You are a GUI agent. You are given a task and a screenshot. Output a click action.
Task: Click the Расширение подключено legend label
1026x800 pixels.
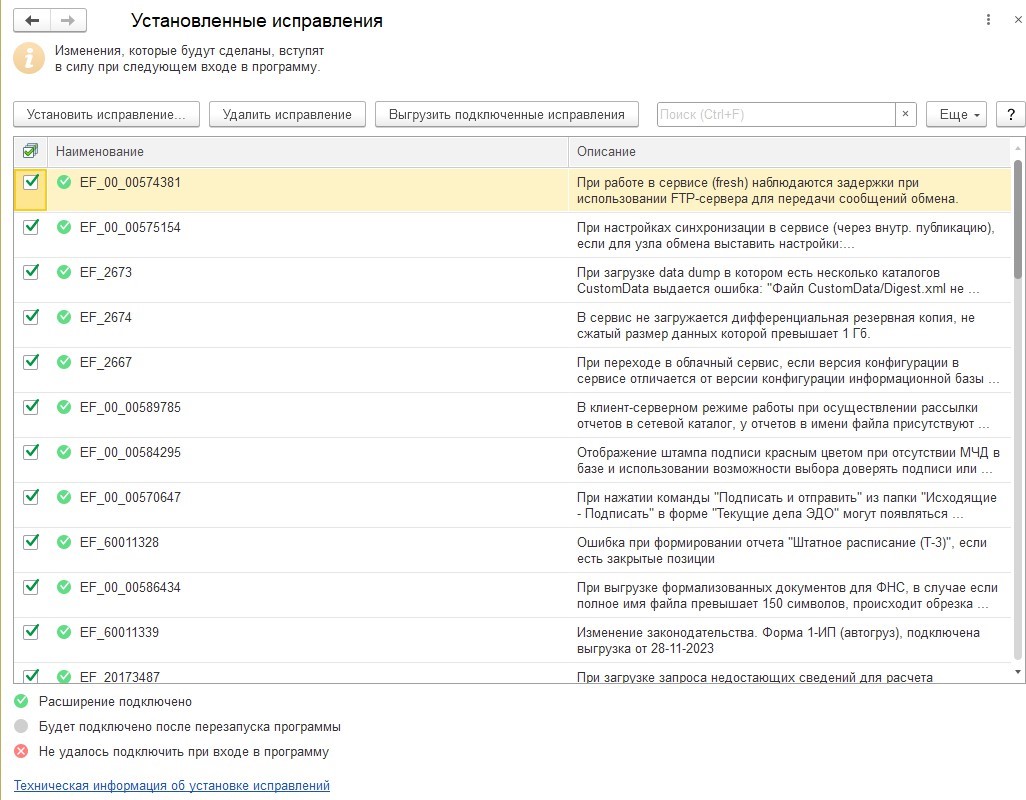115,702
